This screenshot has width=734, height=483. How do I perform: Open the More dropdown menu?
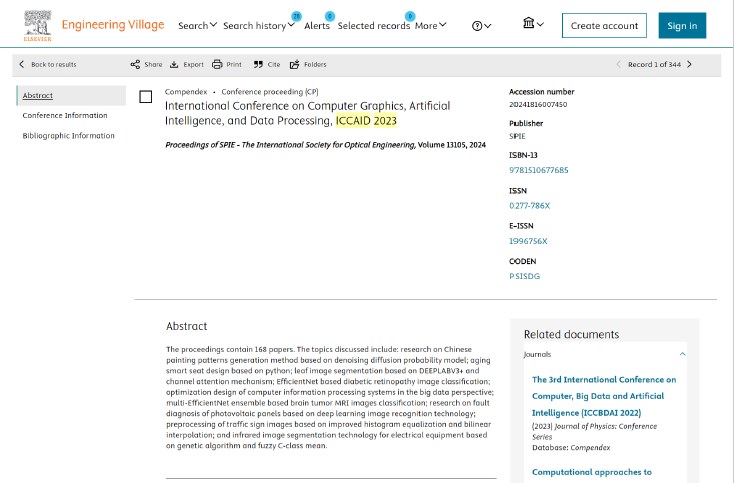[430, 26]
